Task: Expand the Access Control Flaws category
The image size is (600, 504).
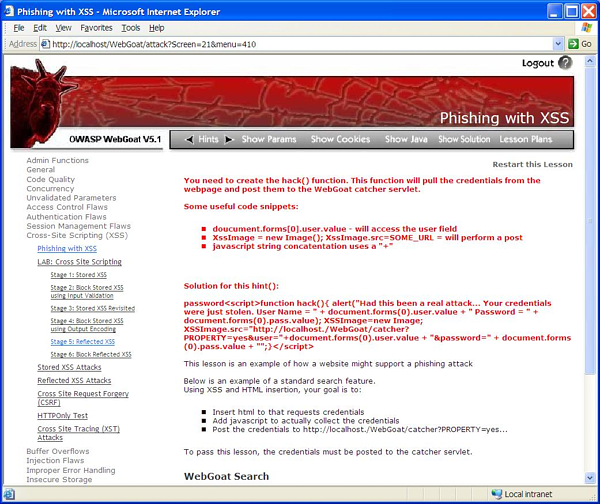Action: click(67, 207)
